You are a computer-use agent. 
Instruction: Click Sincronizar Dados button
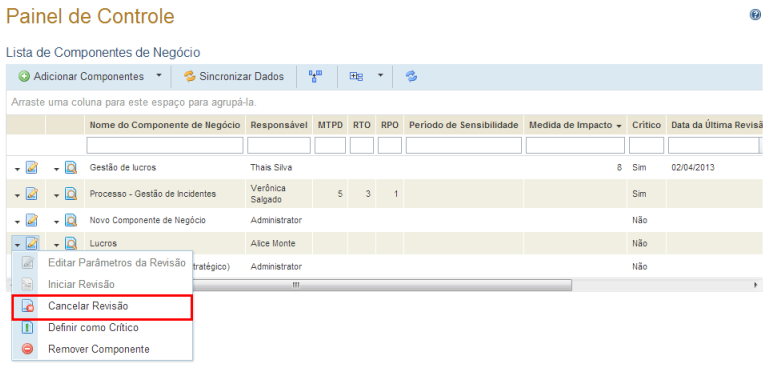pyautogui.click(x=234, y=76)
